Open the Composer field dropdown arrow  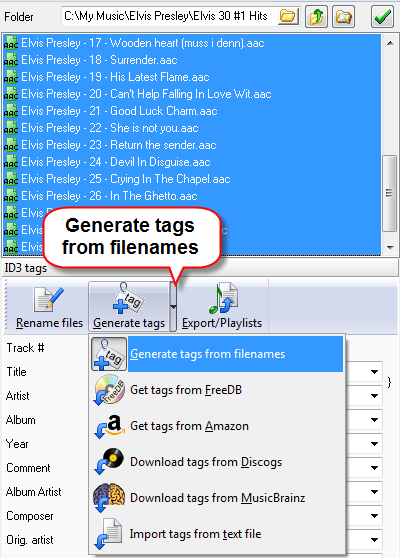tap(374, 516)
